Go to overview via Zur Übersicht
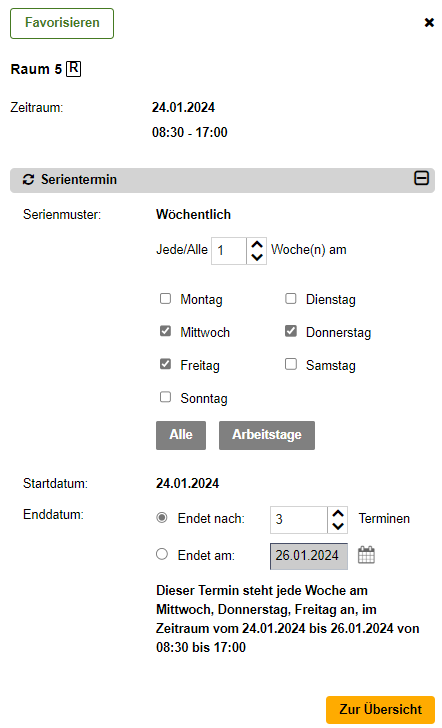 pos(380,709)
